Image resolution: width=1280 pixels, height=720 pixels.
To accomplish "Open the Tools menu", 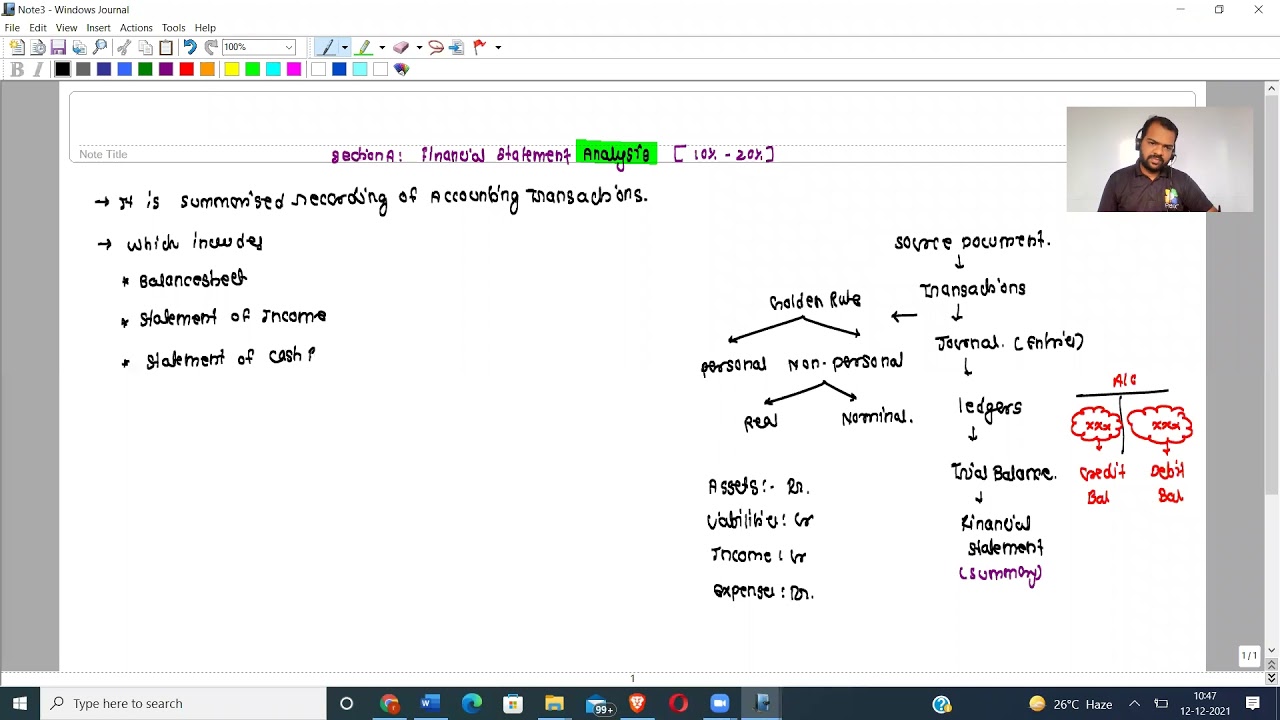I will pyautogui.click(x=173, y=28).
